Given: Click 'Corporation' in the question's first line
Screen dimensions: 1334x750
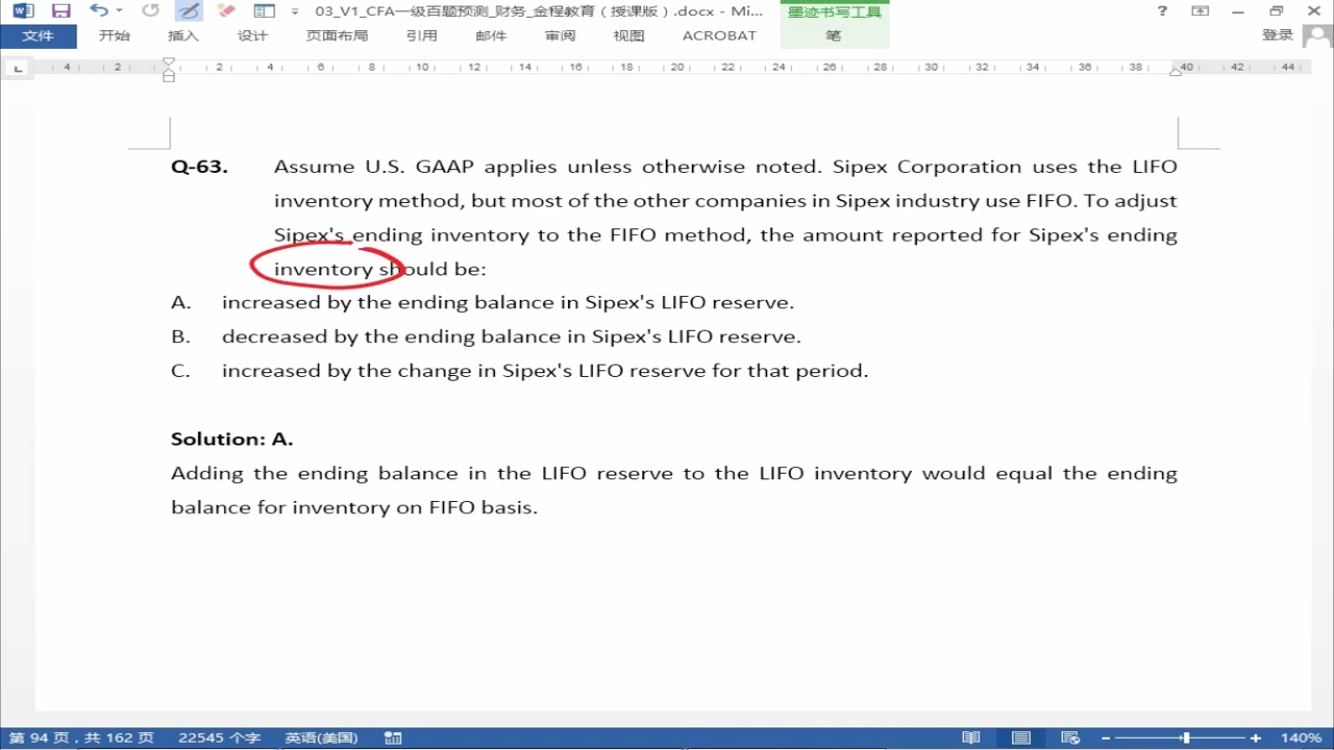Looking at the screenshot, I should point(958,167).
